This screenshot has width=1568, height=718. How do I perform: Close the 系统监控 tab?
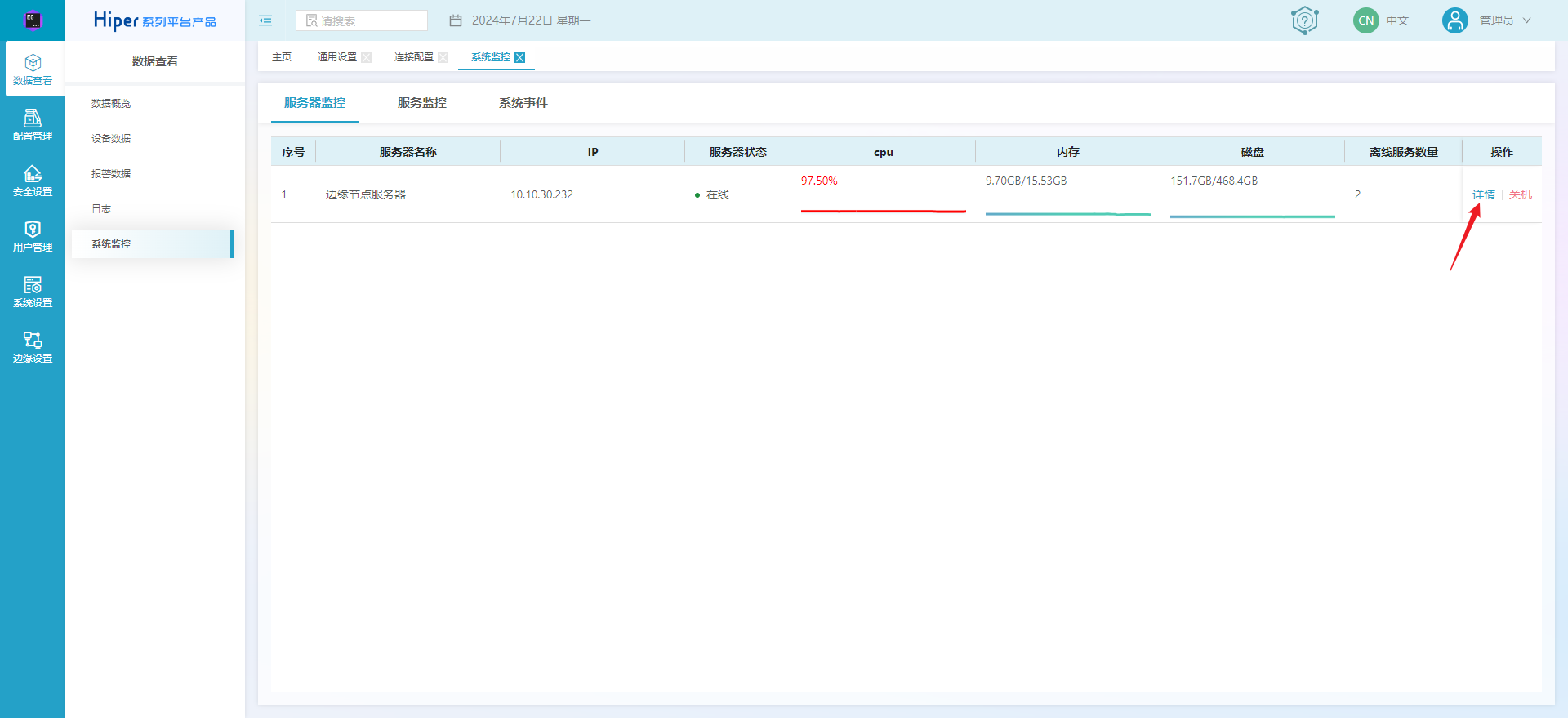(520, 57)
